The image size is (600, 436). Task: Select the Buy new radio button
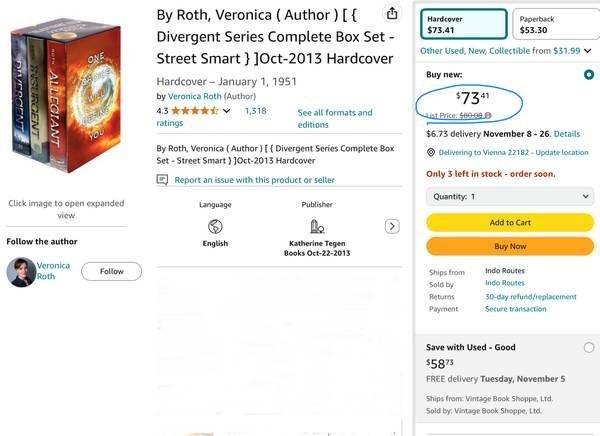pos(588,75)
